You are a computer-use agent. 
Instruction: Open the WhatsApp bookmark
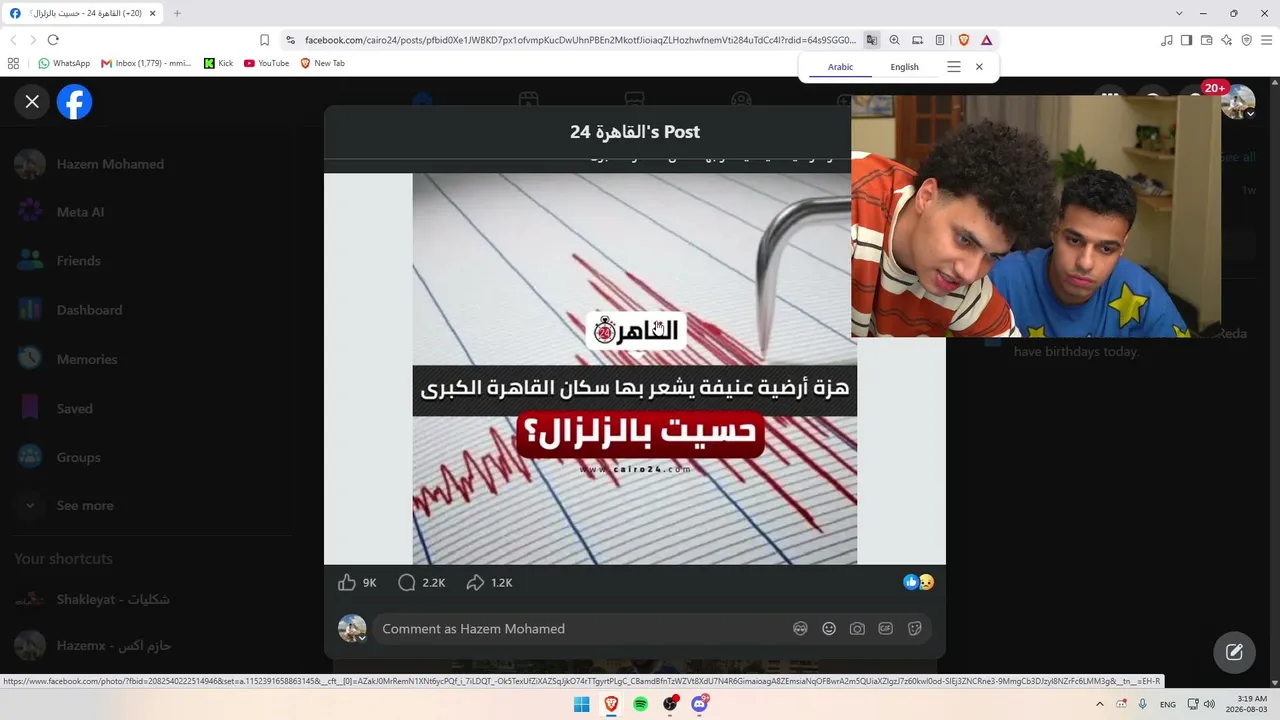64,63
